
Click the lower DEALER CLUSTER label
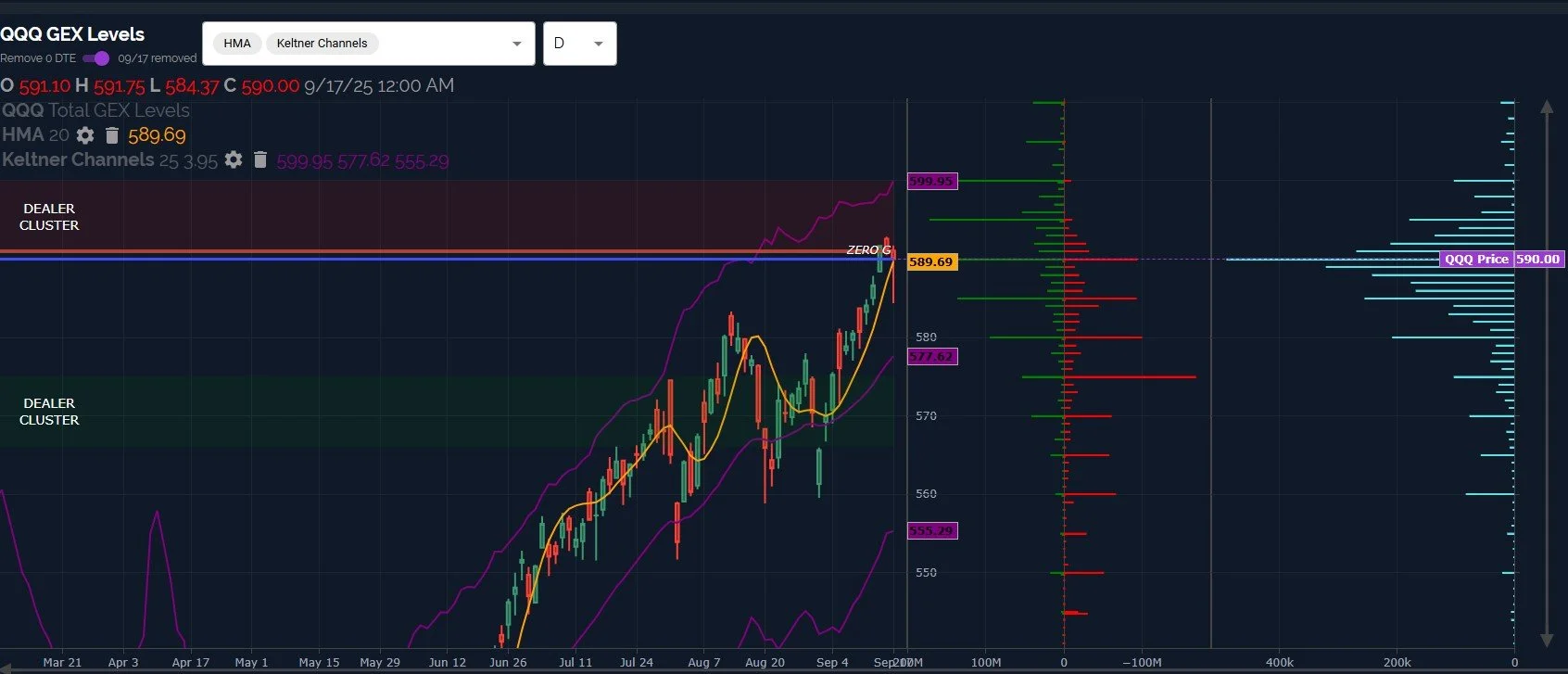coord(49,412)
